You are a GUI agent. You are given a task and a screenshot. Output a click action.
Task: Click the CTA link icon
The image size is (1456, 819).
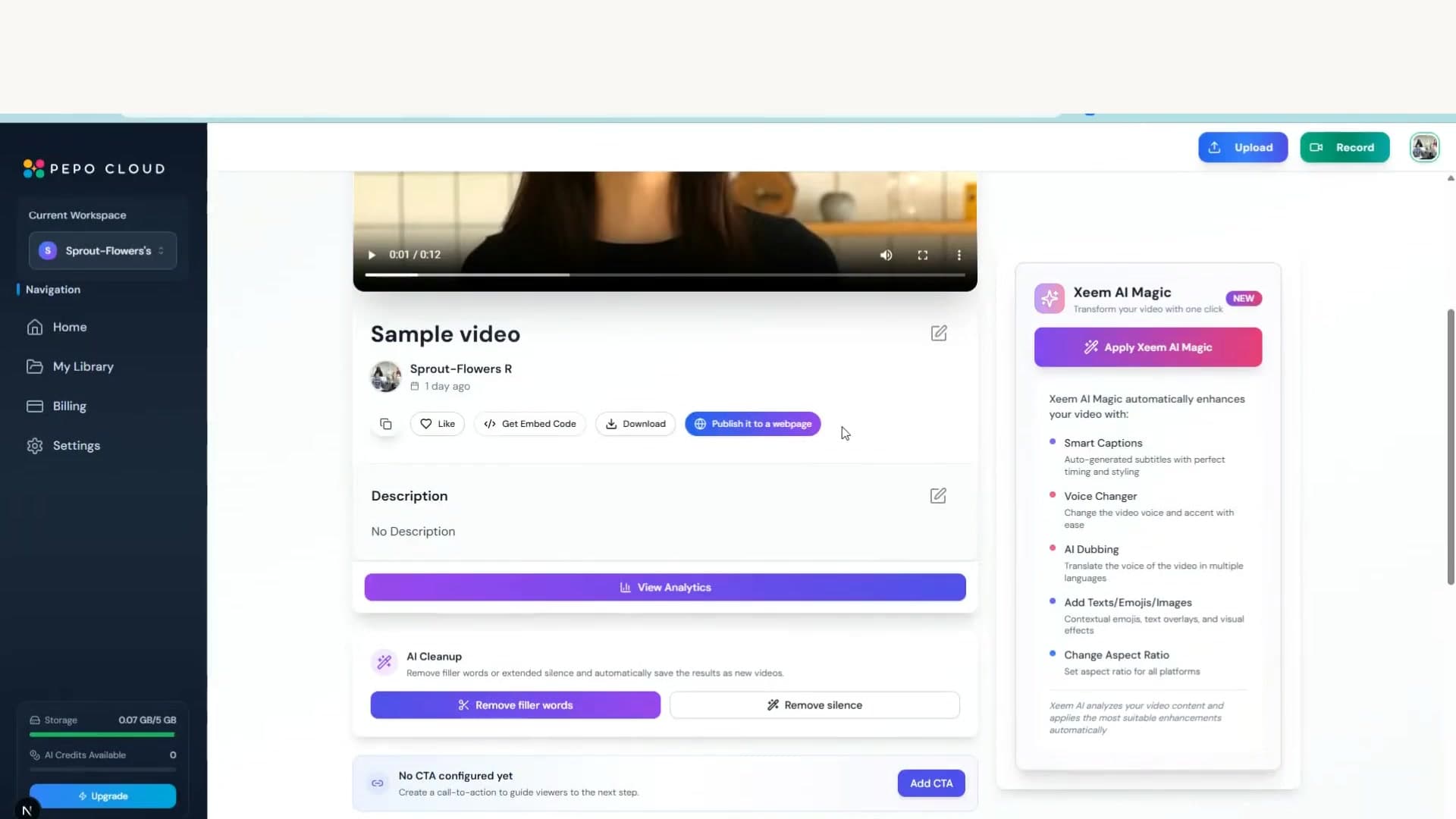377,783
